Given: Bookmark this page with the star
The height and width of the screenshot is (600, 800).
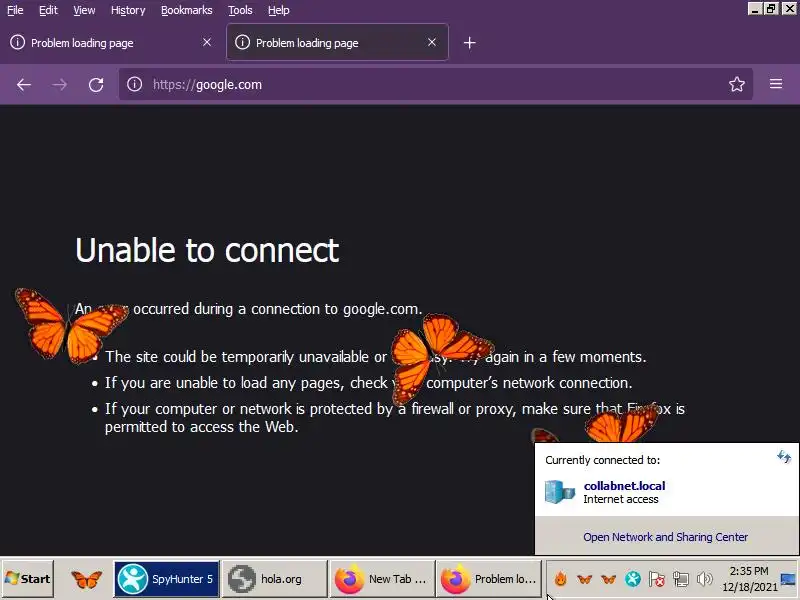Looking at the screenshot, I should [737, 84].
